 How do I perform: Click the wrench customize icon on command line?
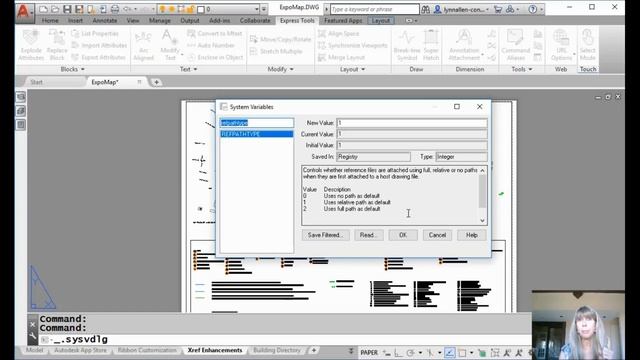pos(33,337)
